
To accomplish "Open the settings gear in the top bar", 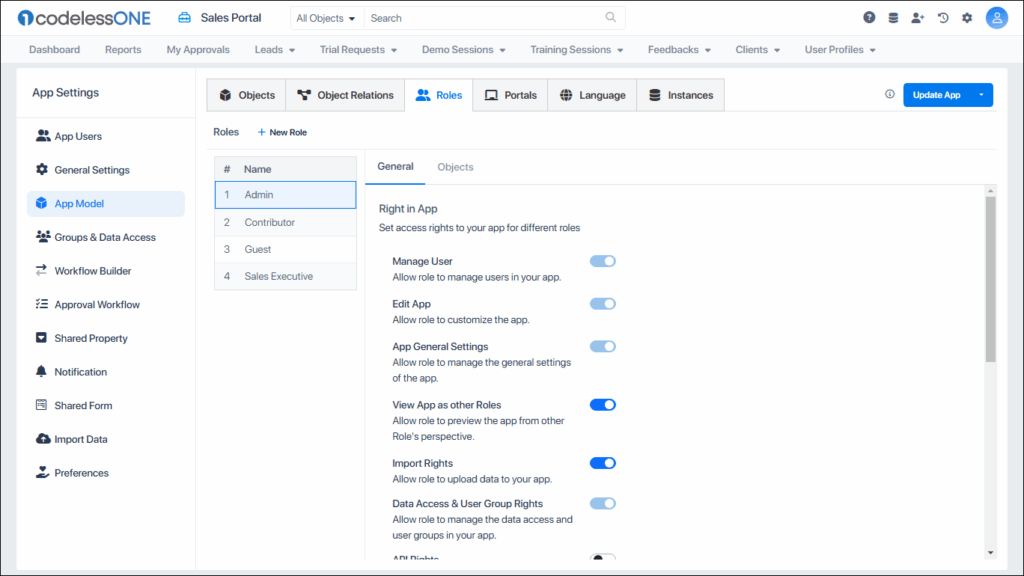I will tap(966, 17).
